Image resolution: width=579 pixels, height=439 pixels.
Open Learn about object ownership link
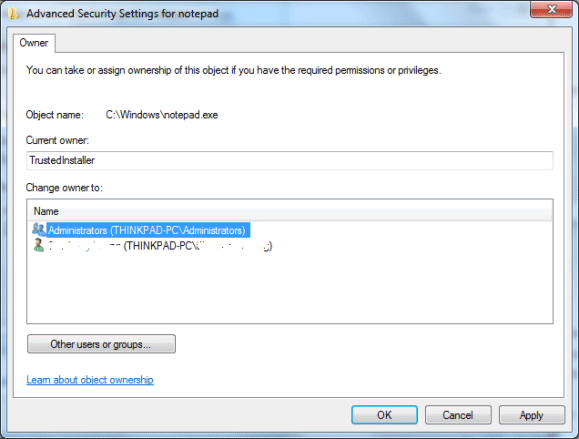click(90, 380)
